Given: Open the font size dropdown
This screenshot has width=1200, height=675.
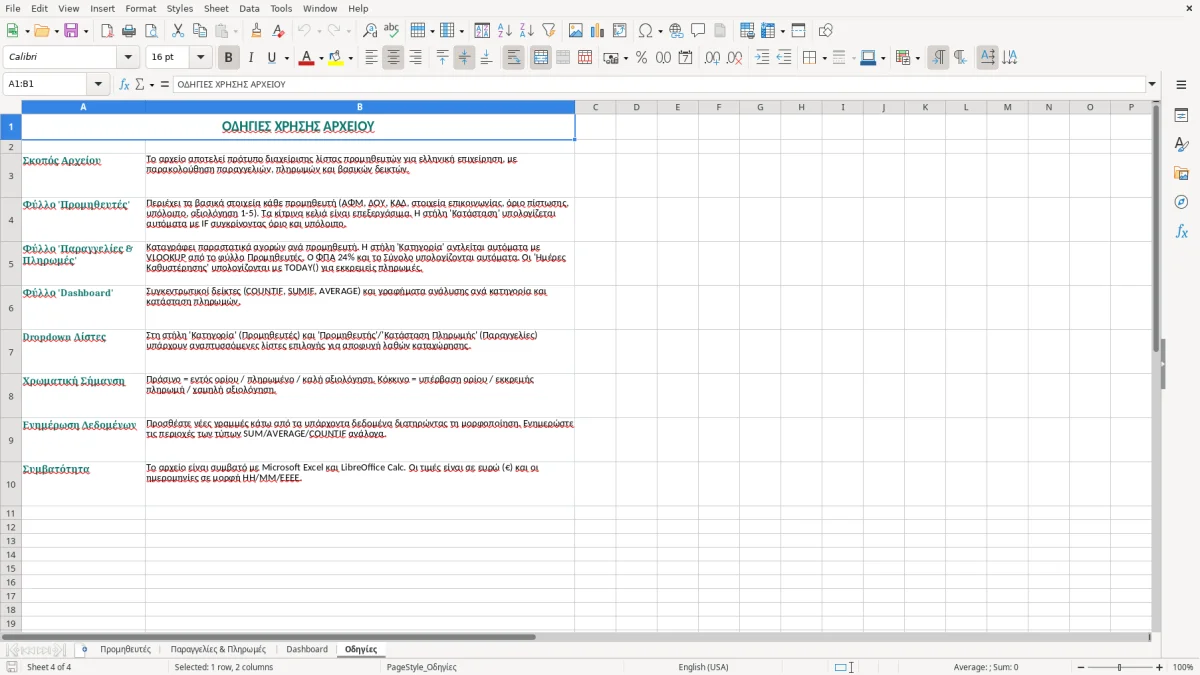Looking at the screenshot, I should pyautogui.click(x=200, y=58).
